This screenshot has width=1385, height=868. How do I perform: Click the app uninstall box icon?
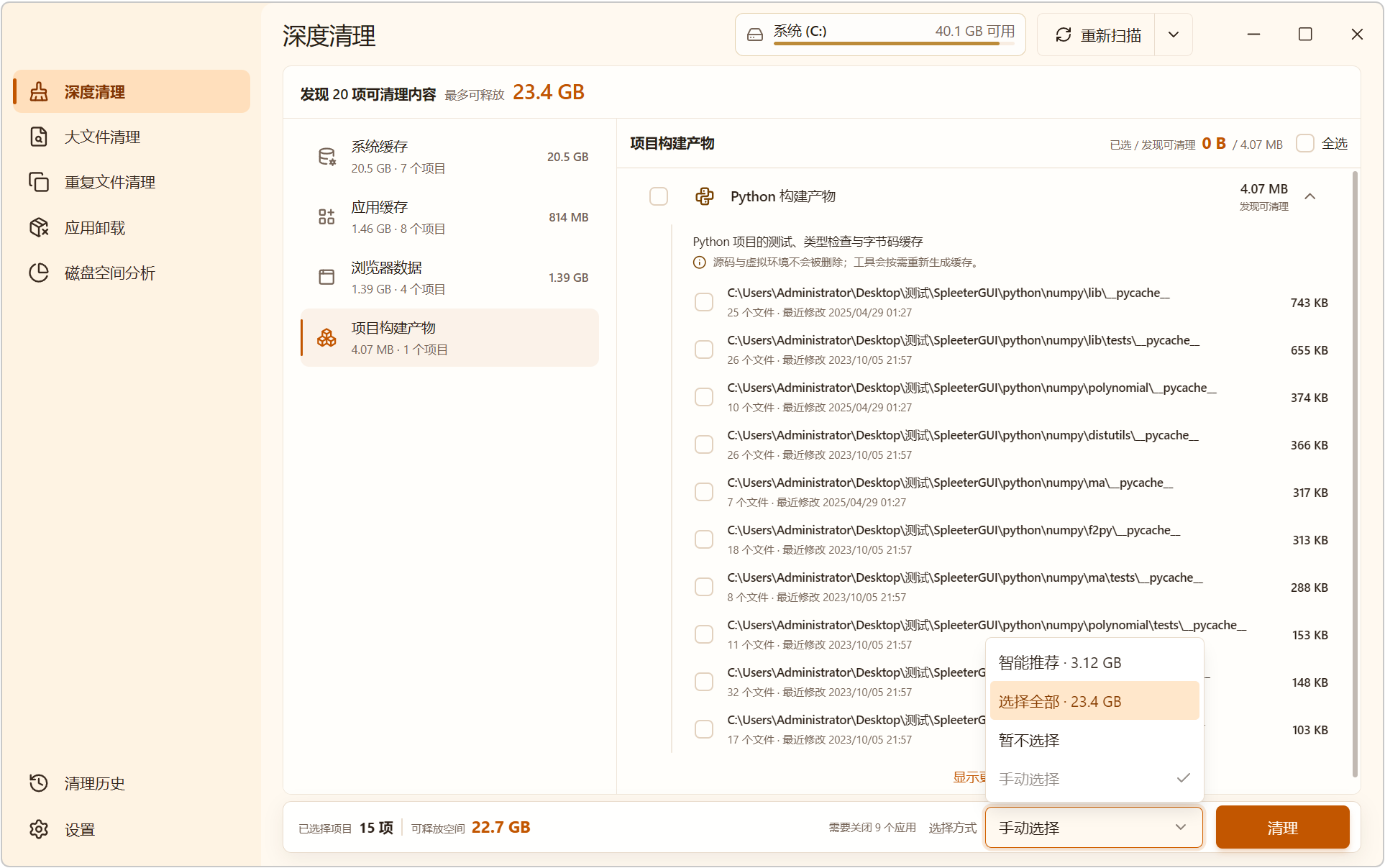(x=39, y=227)
